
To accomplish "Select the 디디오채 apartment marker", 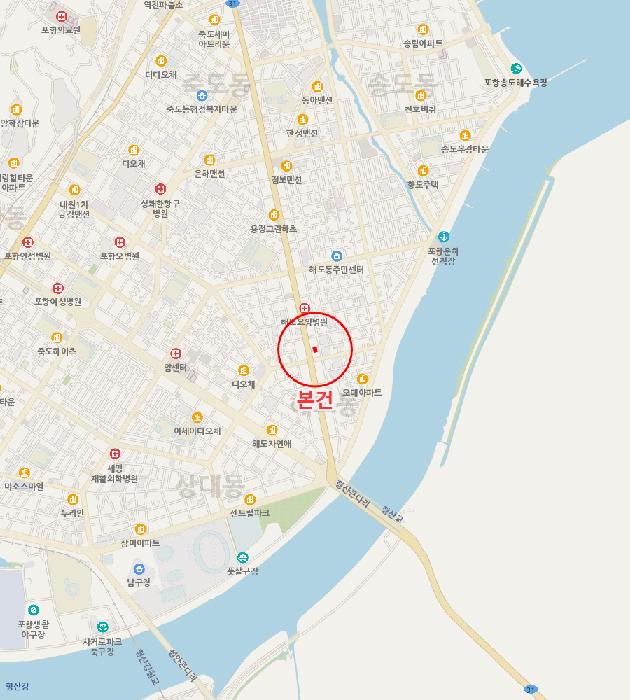I will 161,60.
